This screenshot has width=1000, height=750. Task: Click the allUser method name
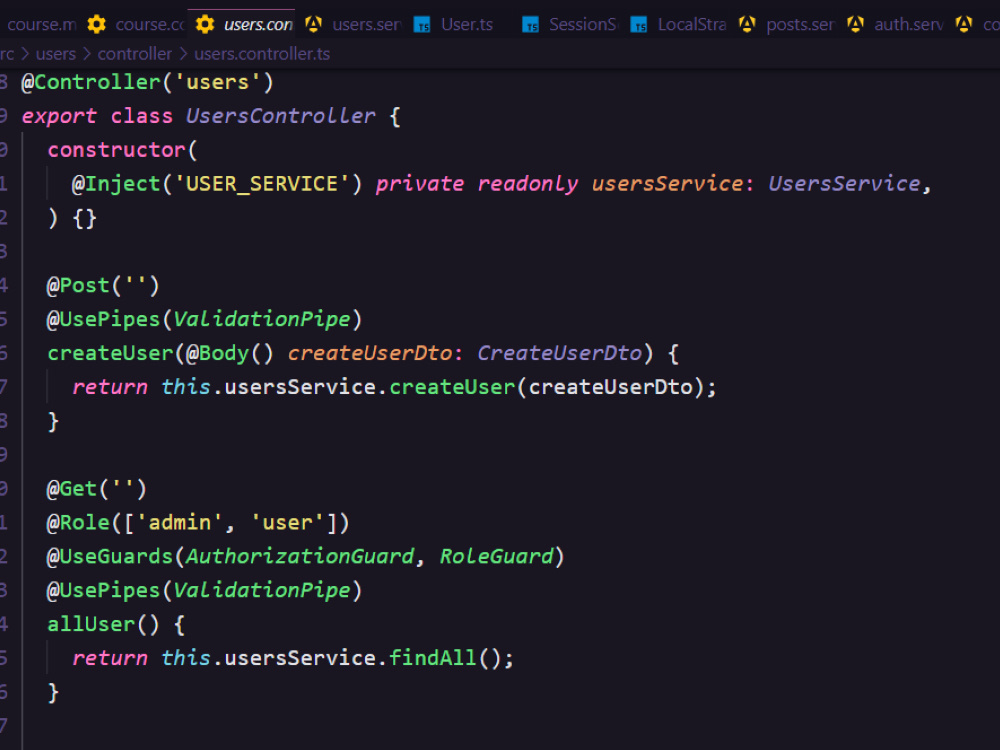(x=91, y=624)
